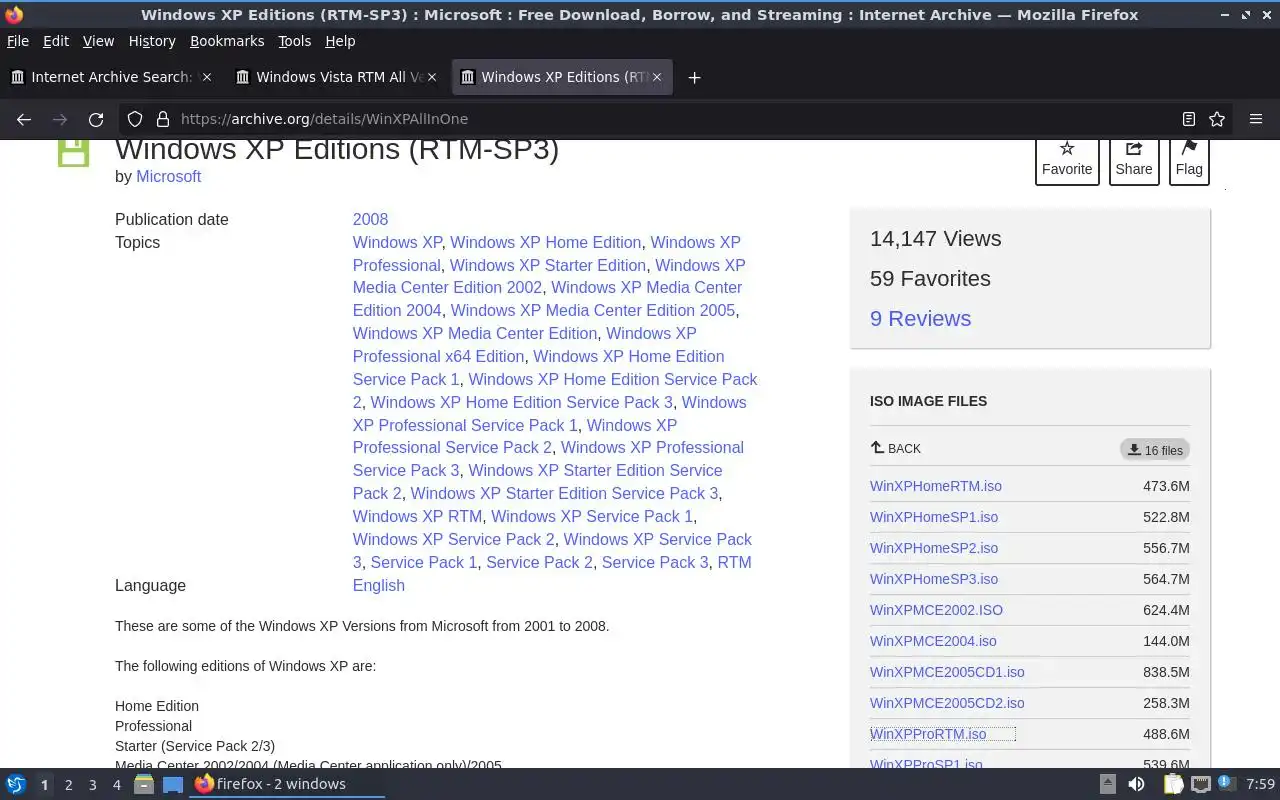The width and height of the screenshot is (1280, 800).
Task: Switch to workspace 3
Action: coord(92,785)
